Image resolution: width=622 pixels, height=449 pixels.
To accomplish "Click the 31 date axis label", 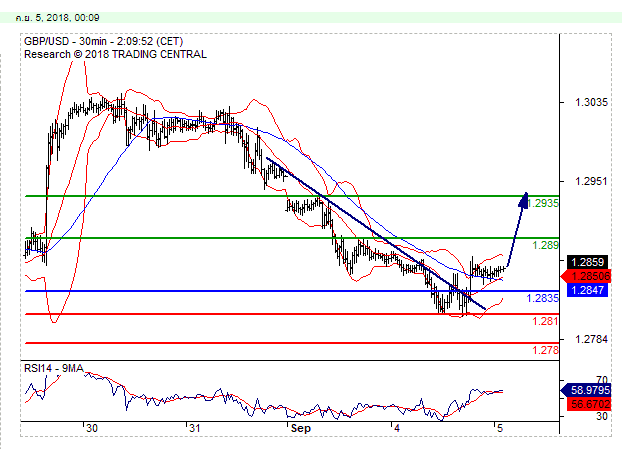I will tap(194, 428).
